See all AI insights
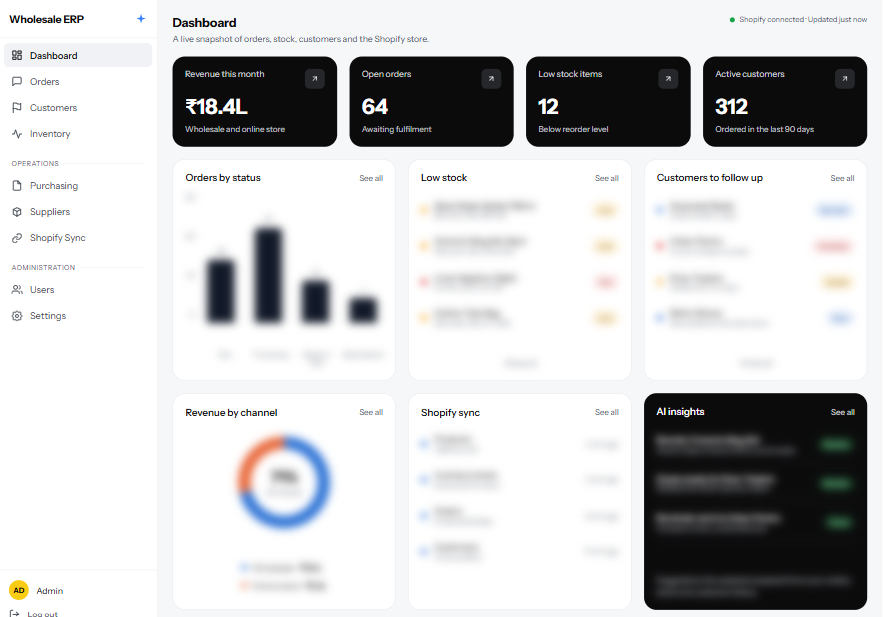Image resolution: width=883 pixels, height=617 pixels. [x=842, y=412]
